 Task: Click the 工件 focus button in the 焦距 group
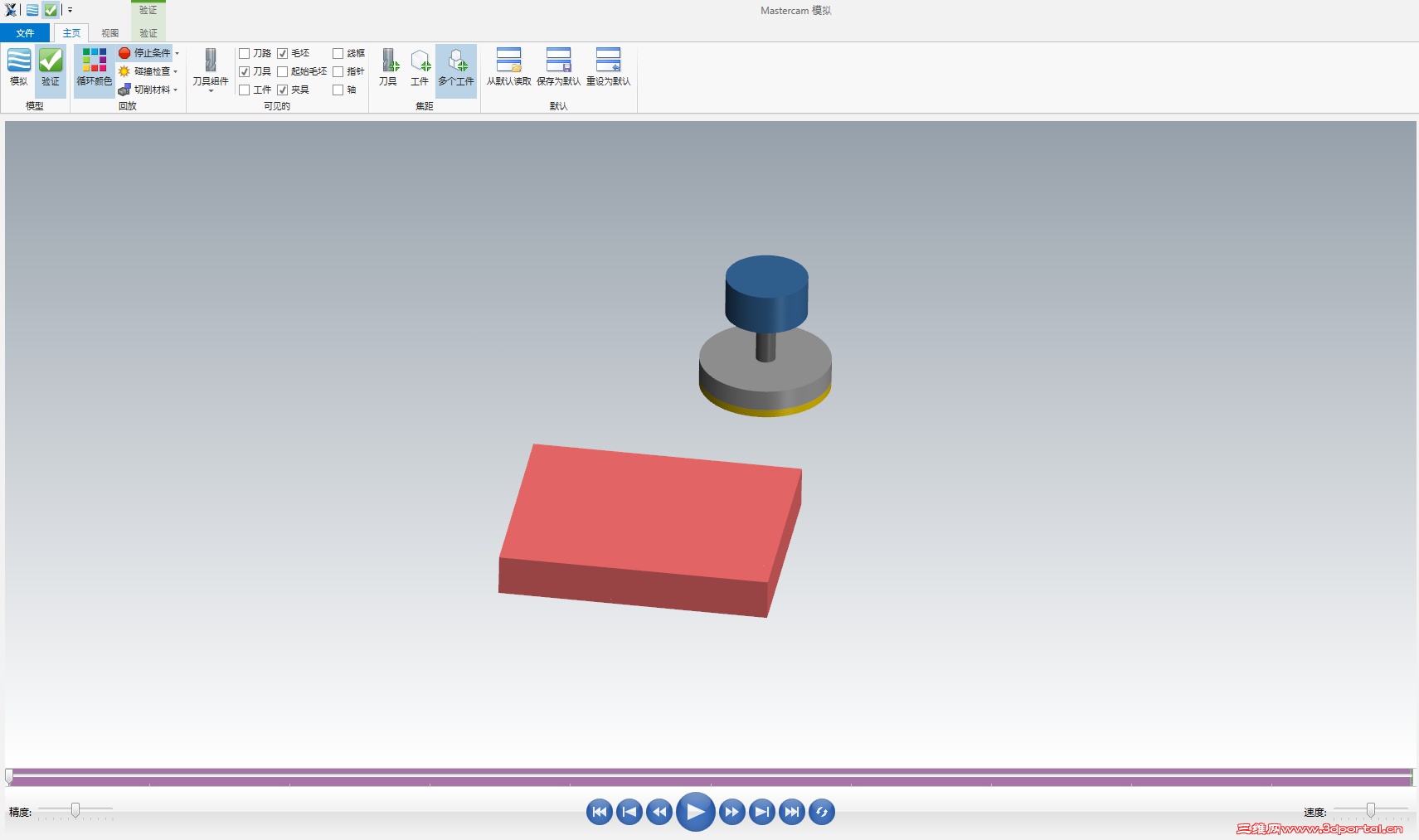(420, 67)
